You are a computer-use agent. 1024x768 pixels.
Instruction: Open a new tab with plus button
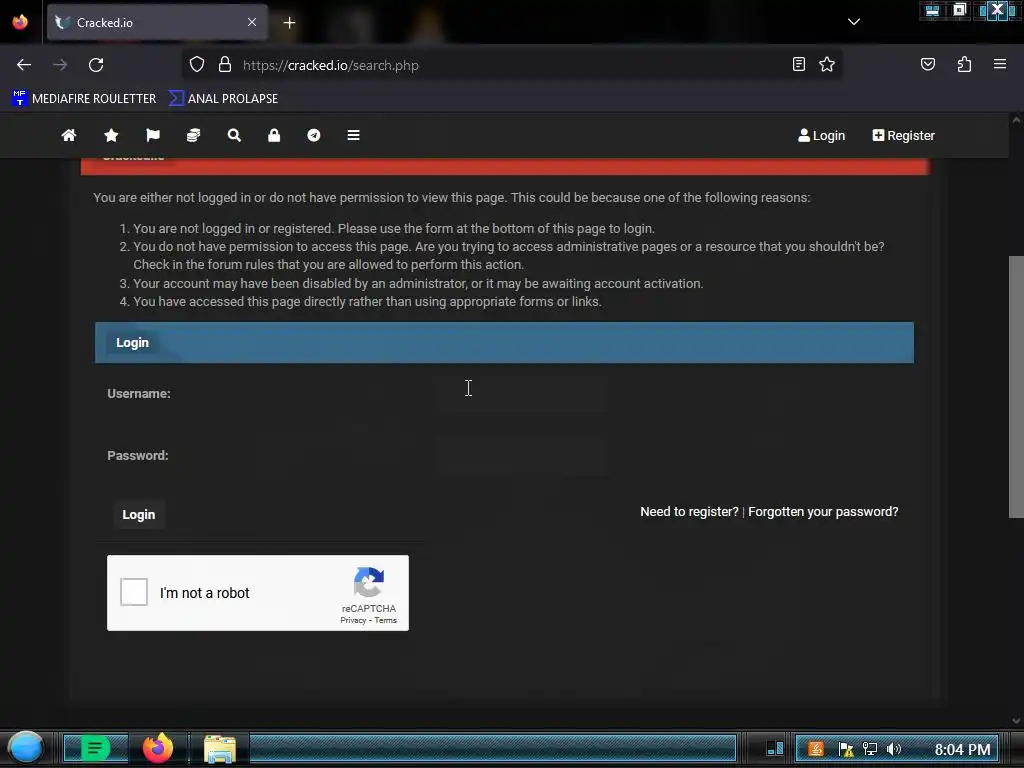[289, 23]
